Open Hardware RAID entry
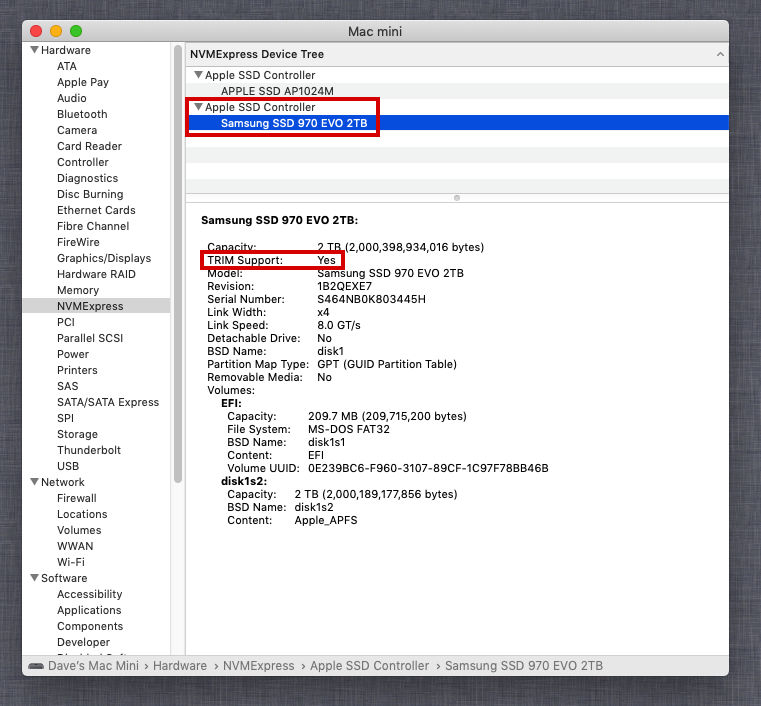This screenshot has width=761, height=706. point(96,274)
